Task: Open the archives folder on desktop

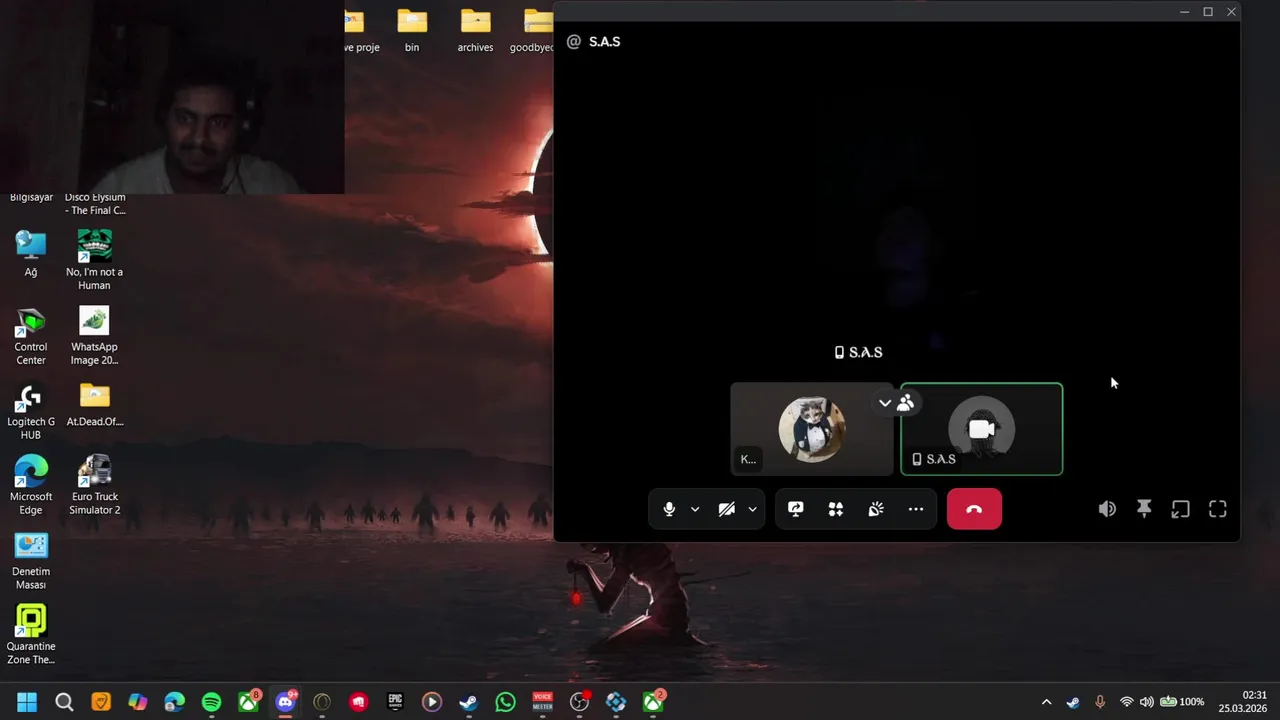Action: pyautogui.click(x=475, y=29)
